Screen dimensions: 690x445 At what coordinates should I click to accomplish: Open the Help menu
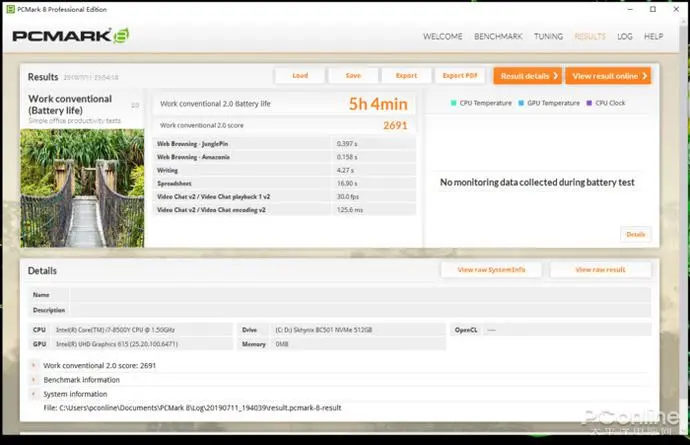coord(653,37)
